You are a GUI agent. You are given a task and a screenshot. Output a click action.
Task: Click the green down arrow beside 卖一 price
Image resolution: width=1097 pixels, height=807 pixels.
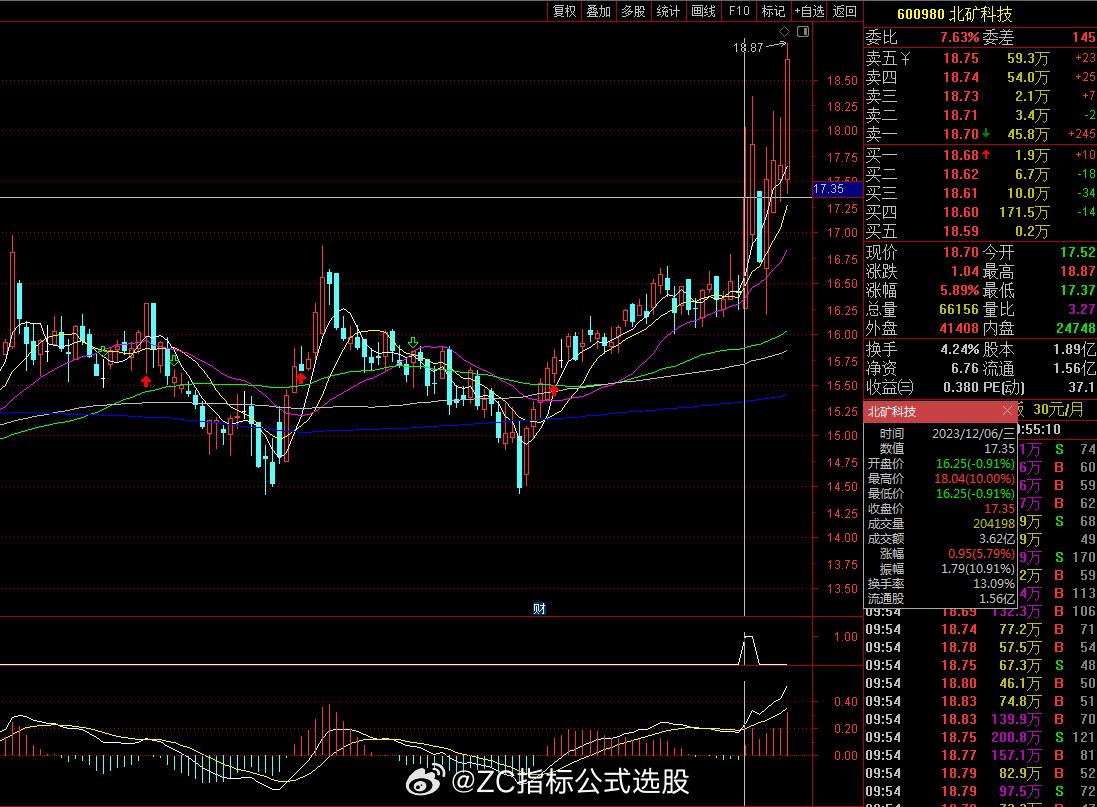click(x=986, y=133)
